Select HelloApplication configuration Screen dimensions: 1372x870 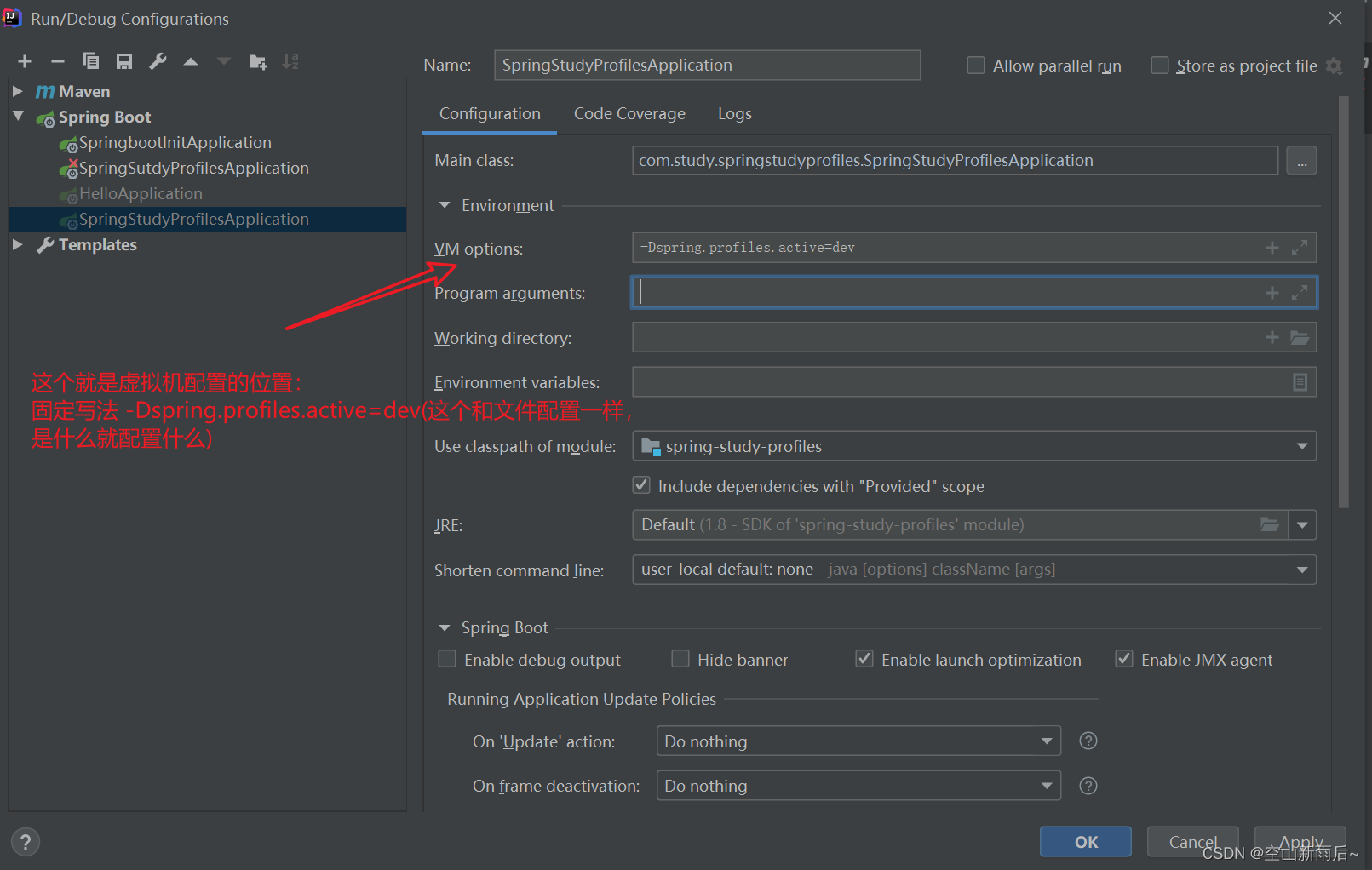tap(141, 193)
